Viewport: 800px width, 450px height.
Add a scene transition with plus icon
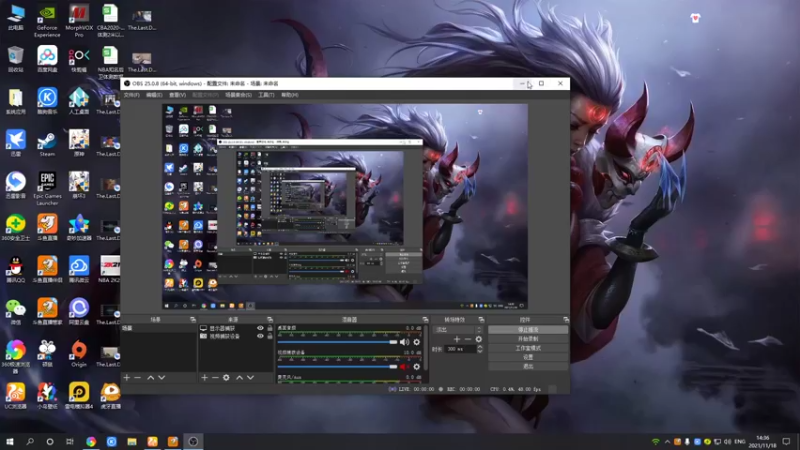click(457, 339)
